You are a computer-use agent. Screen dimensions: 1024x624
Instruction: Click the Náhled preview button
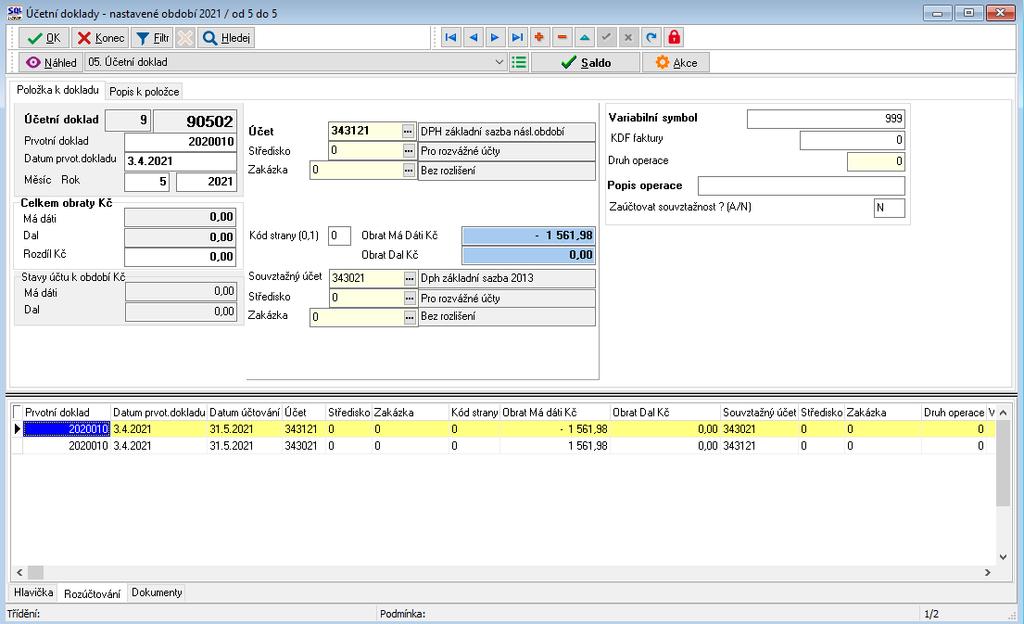tap(51, 63)
